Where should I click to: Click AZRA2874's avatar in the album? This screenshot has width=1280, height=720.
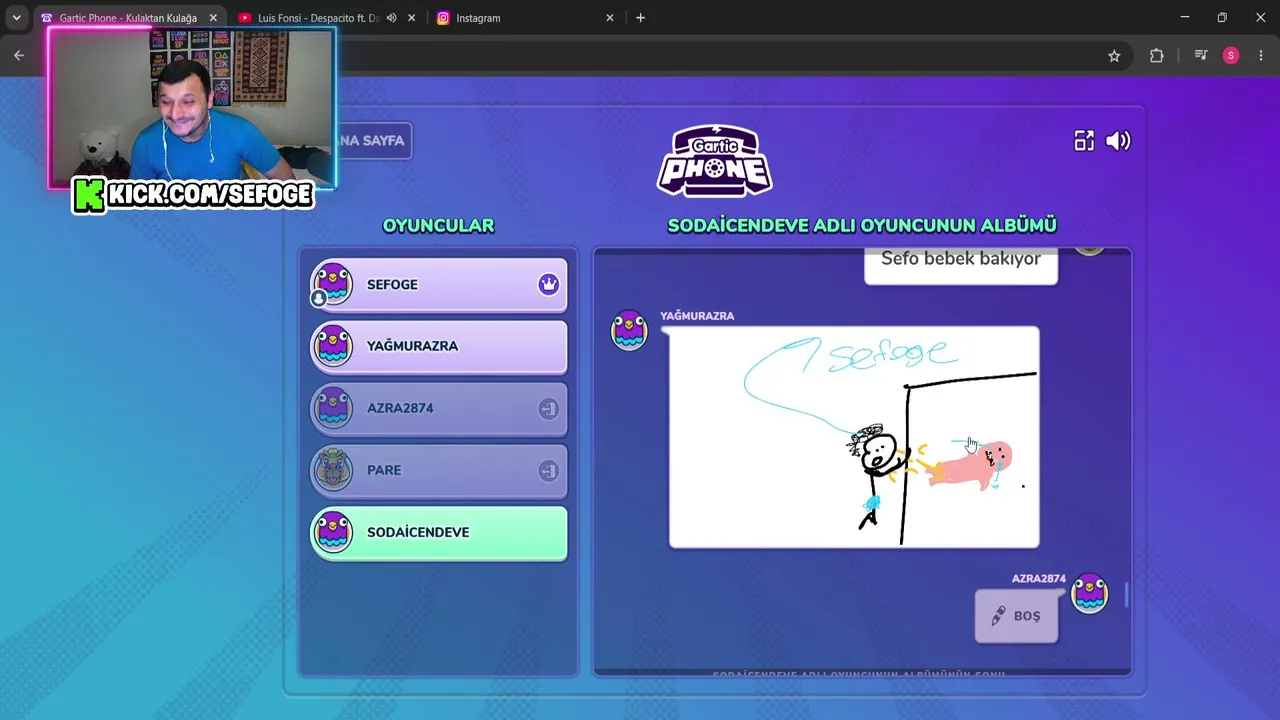pyautogui.click(x=1089, y=593)
